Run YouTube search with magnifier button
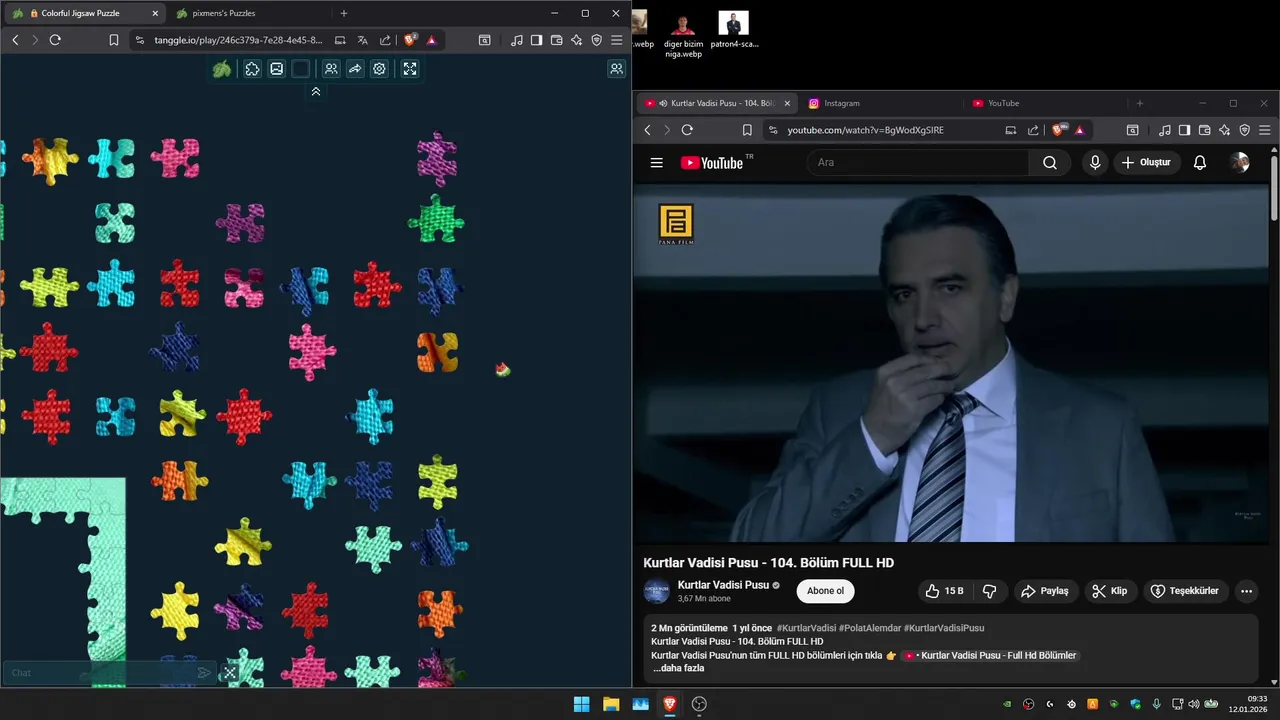Screen dimensions: 1280x720 tap(1050, 162)
